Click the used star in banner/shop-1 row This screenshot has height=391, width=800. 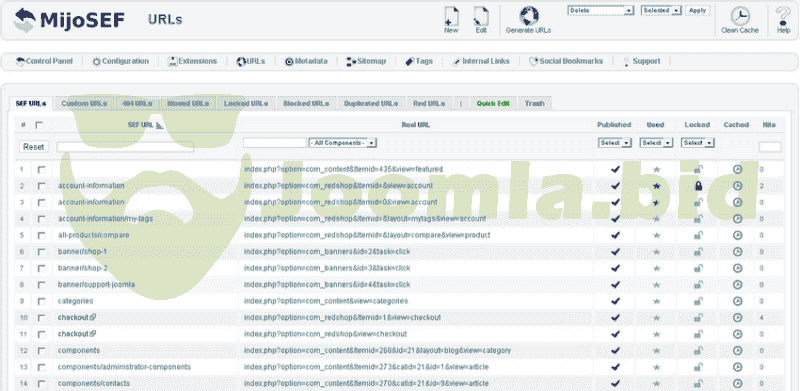click(657, 252)
